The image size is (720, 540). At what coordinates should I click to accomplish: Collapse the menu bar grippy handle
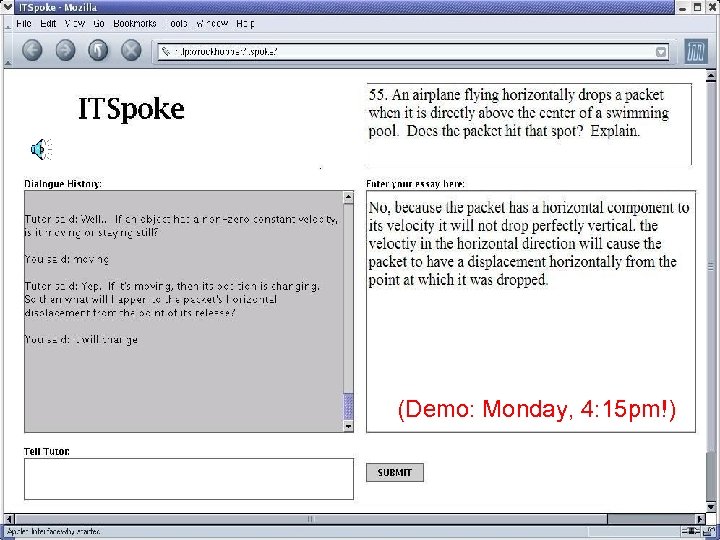point(7,24)
